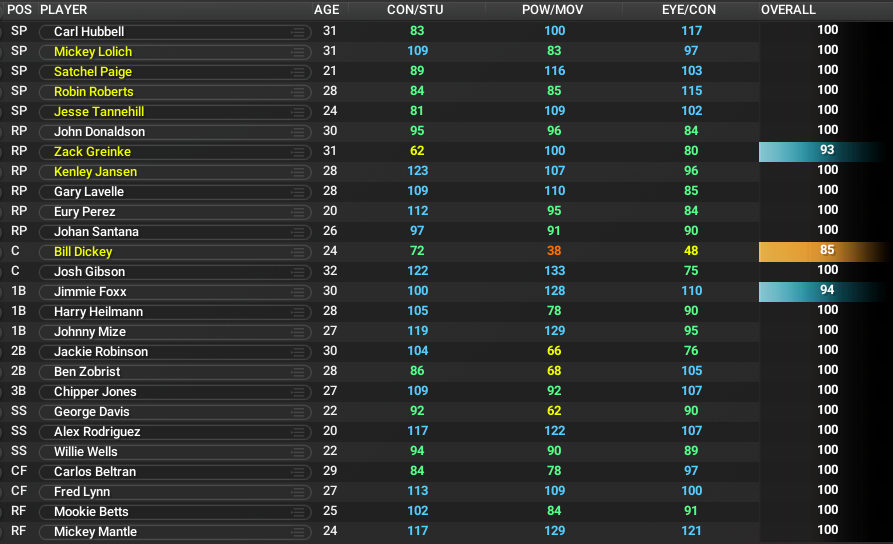Select Bill Dickey's POW/MOV value 38
893x544 pixels.
tap(554, 251)
